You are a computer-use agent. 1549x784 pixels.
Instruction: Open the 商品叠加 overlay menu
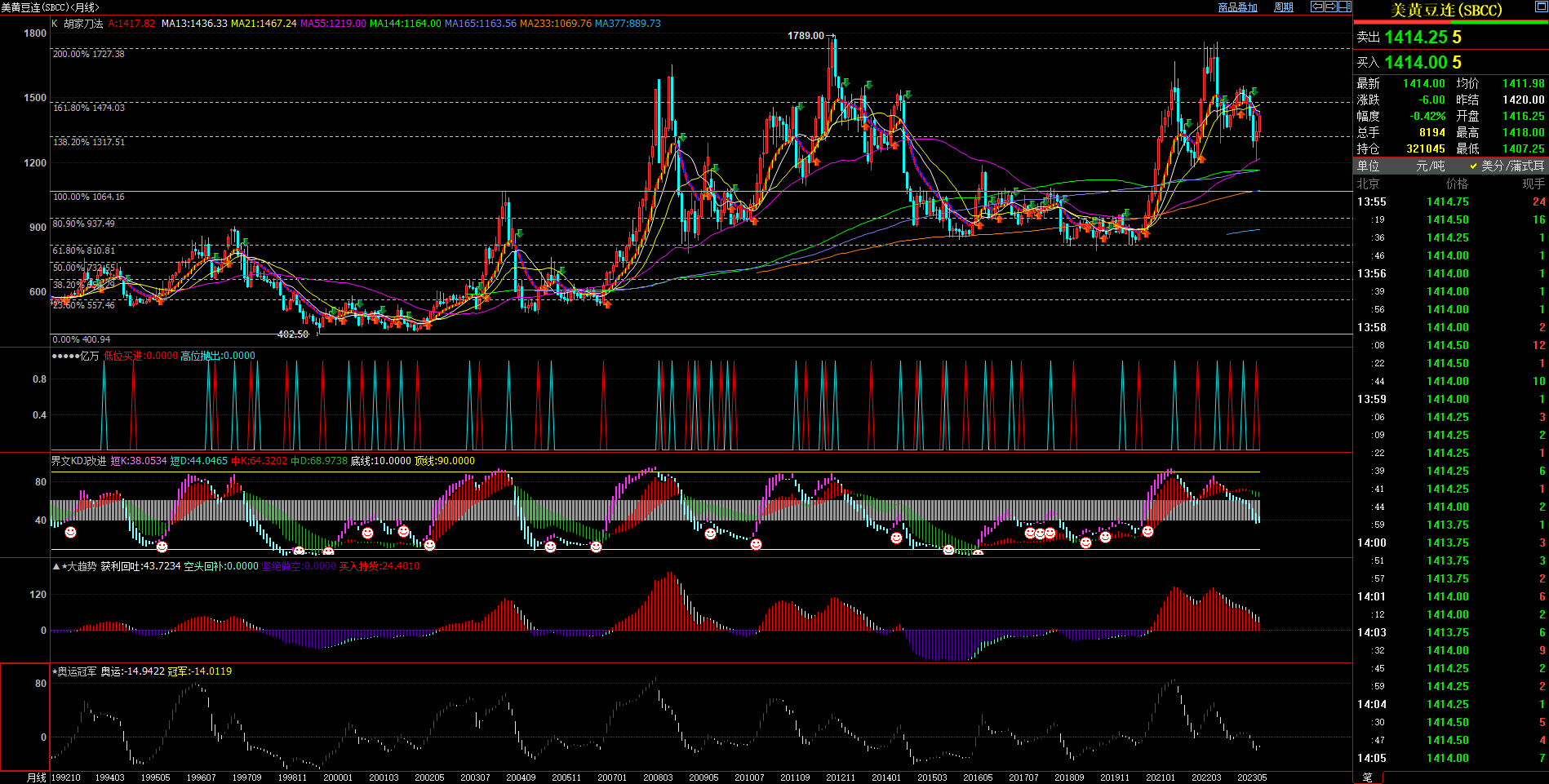tap(1237, 7)
